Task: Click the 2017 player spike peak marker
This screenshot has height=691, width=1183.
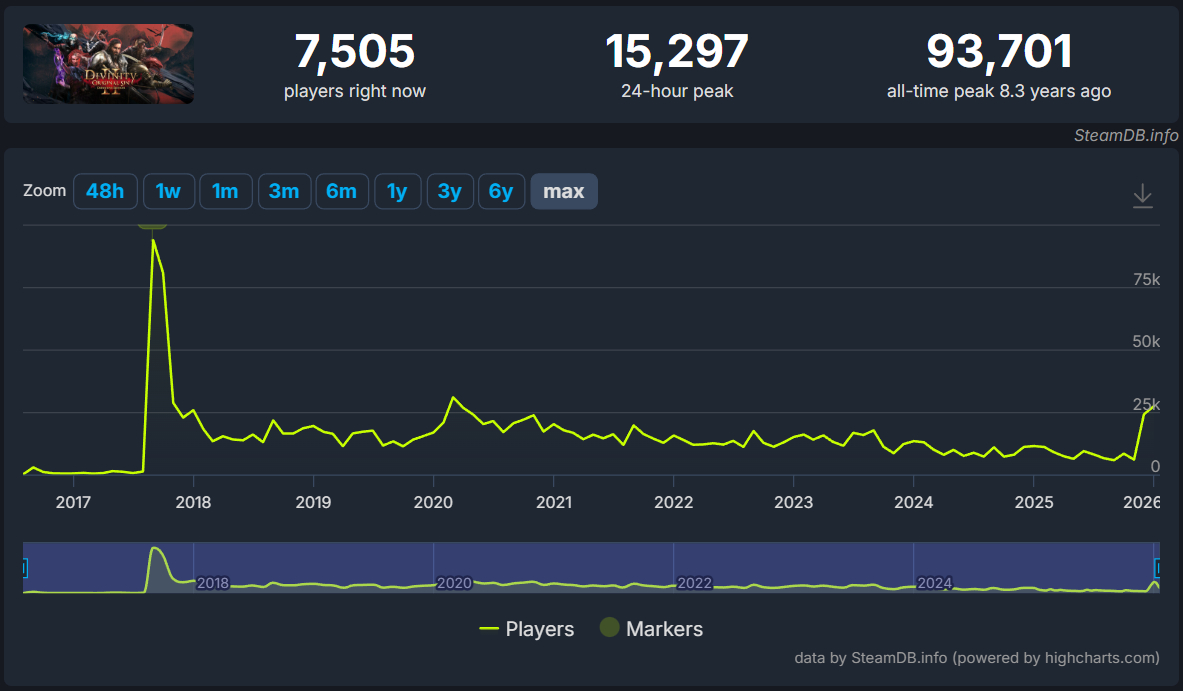Action: 152,225
